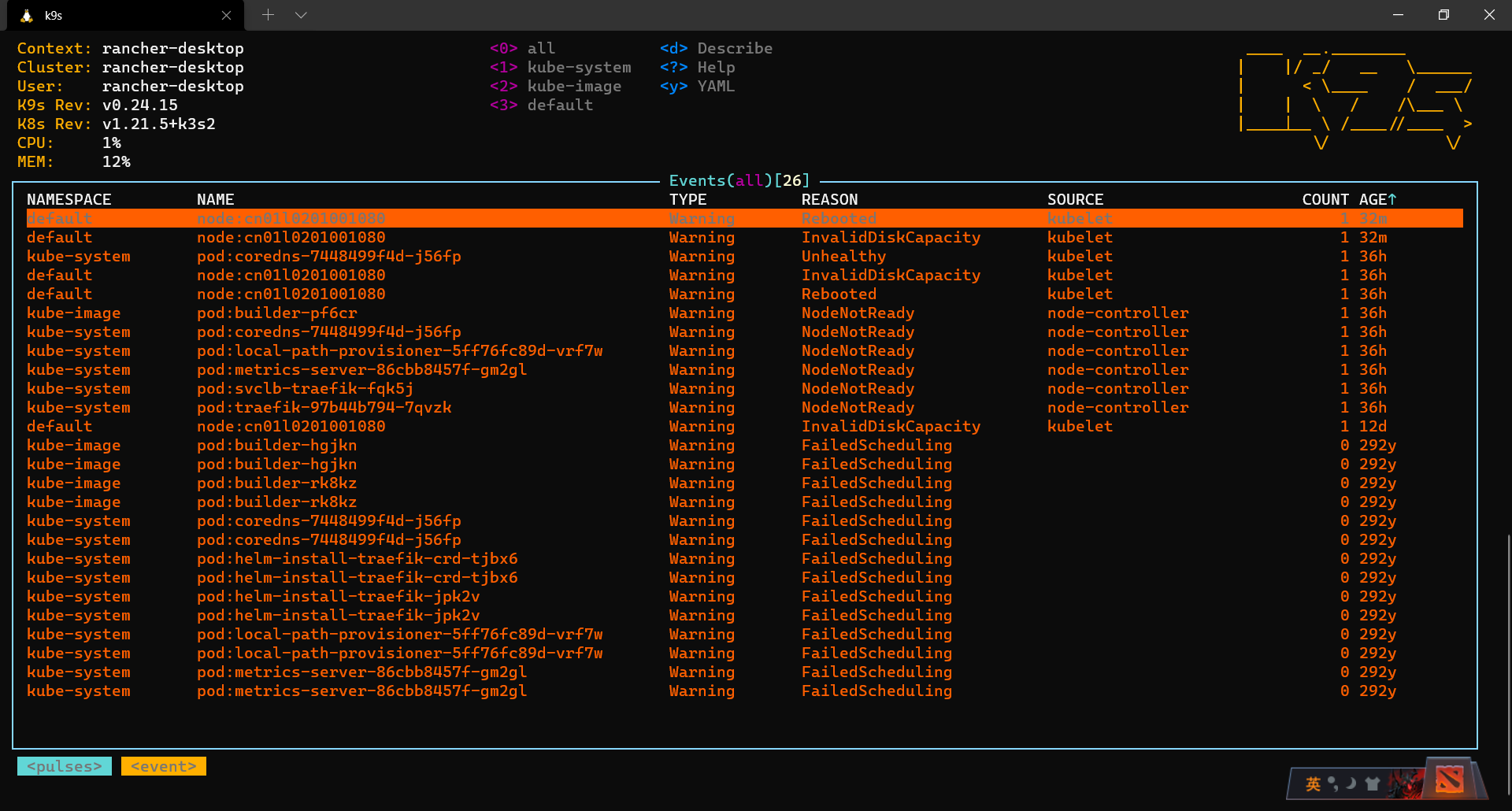1512x811 pixels.
Task: Click the Describe shortcut hint
Action: point(717,48)
